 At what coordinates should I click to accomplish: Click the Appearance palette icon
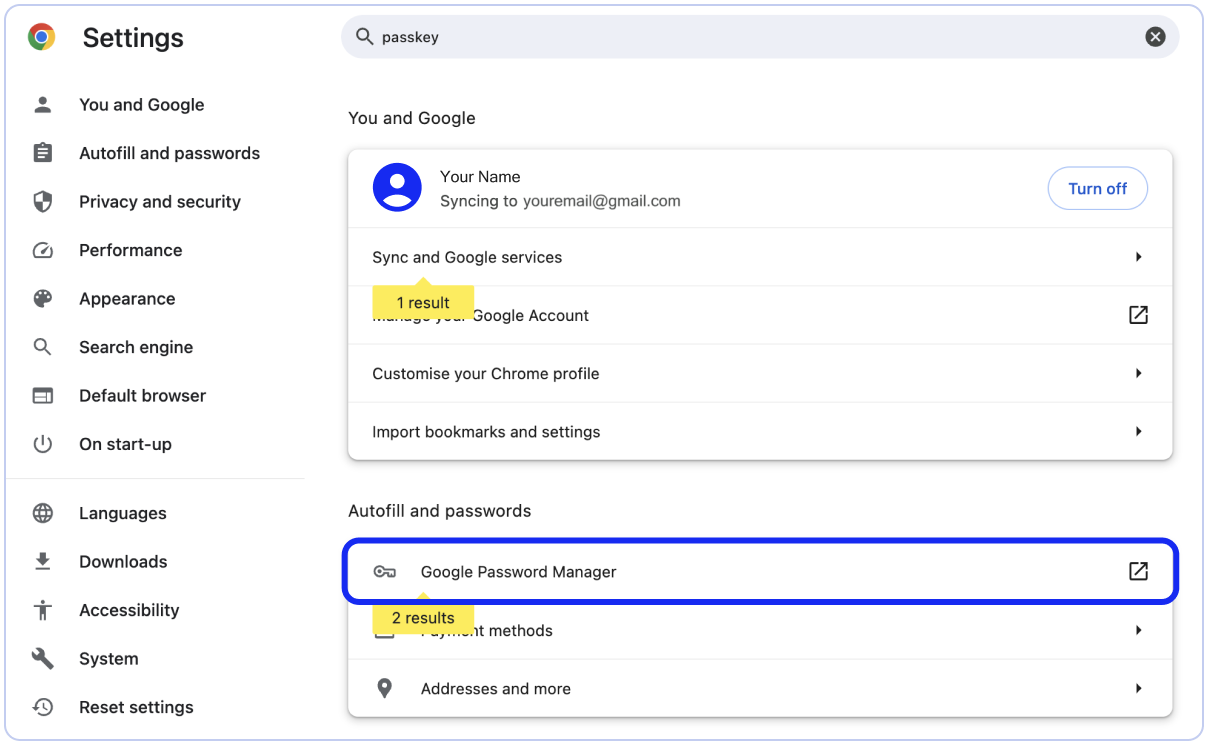pos(42,298)
